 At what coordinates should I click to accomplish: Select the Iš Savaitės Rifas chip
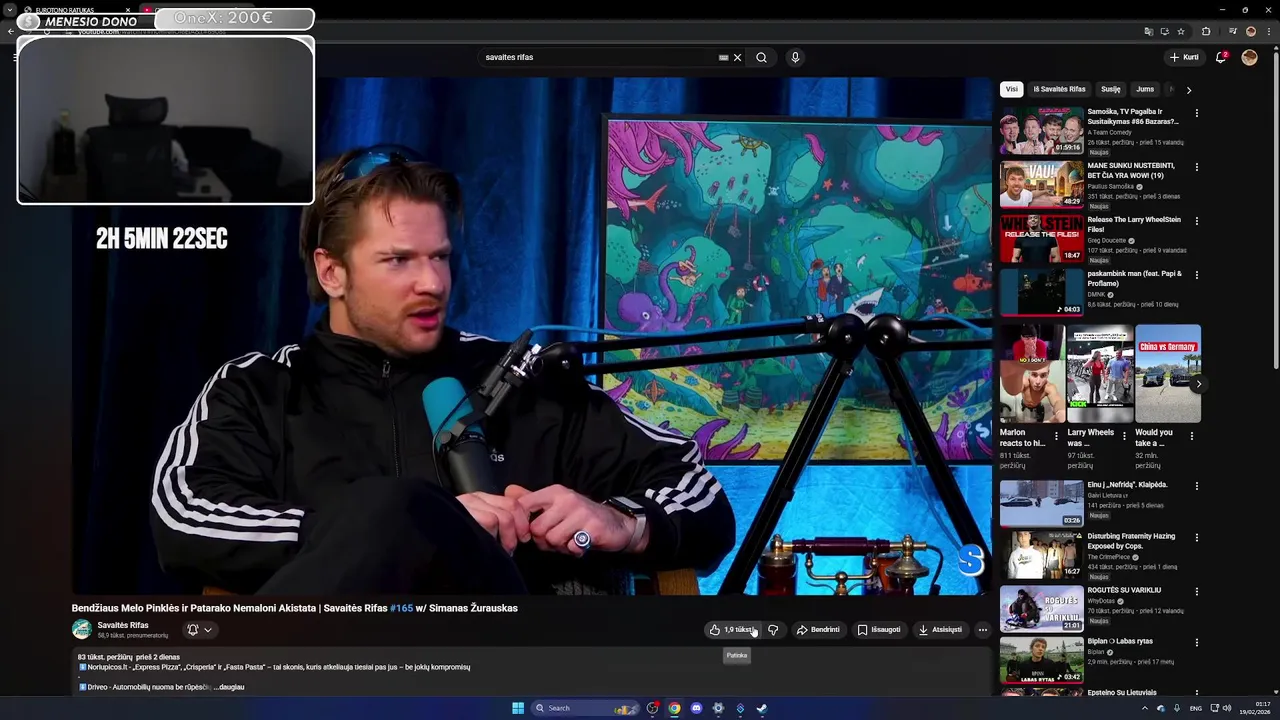point(1059,89)
